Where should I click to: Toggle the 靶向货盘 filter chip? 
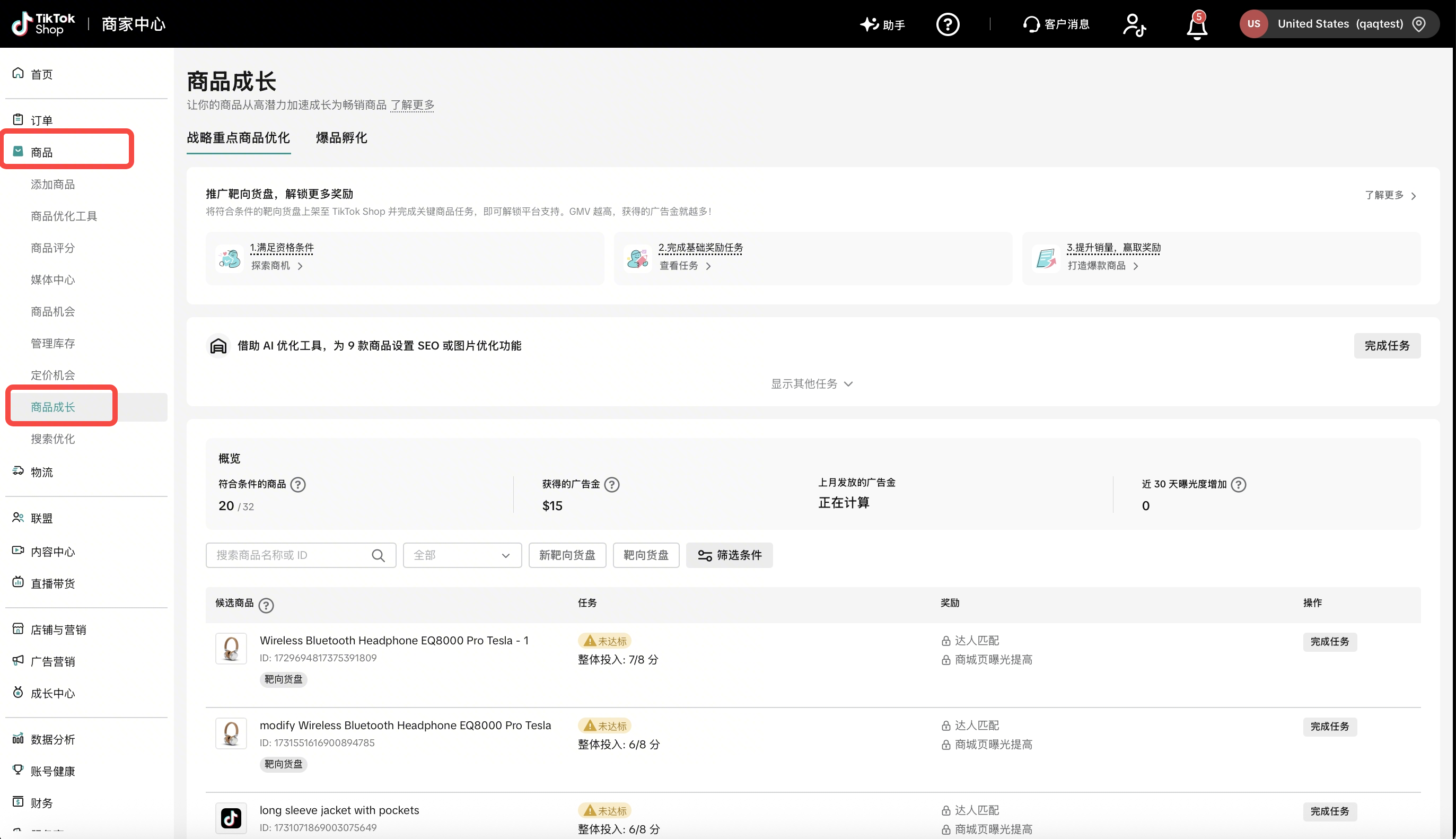tap(646, 555)
